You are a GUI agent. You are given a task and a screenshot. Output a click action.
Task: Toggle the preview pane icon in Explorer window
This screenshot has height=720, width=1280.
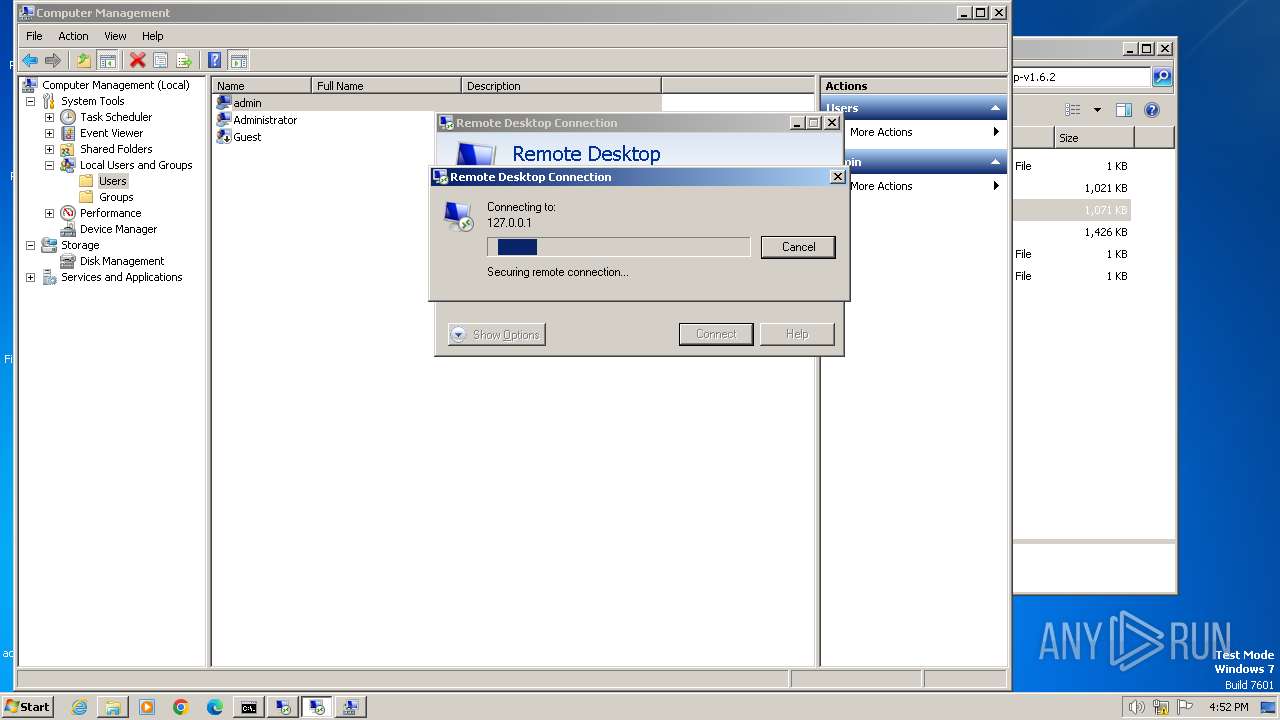(x=1124, y=110)
